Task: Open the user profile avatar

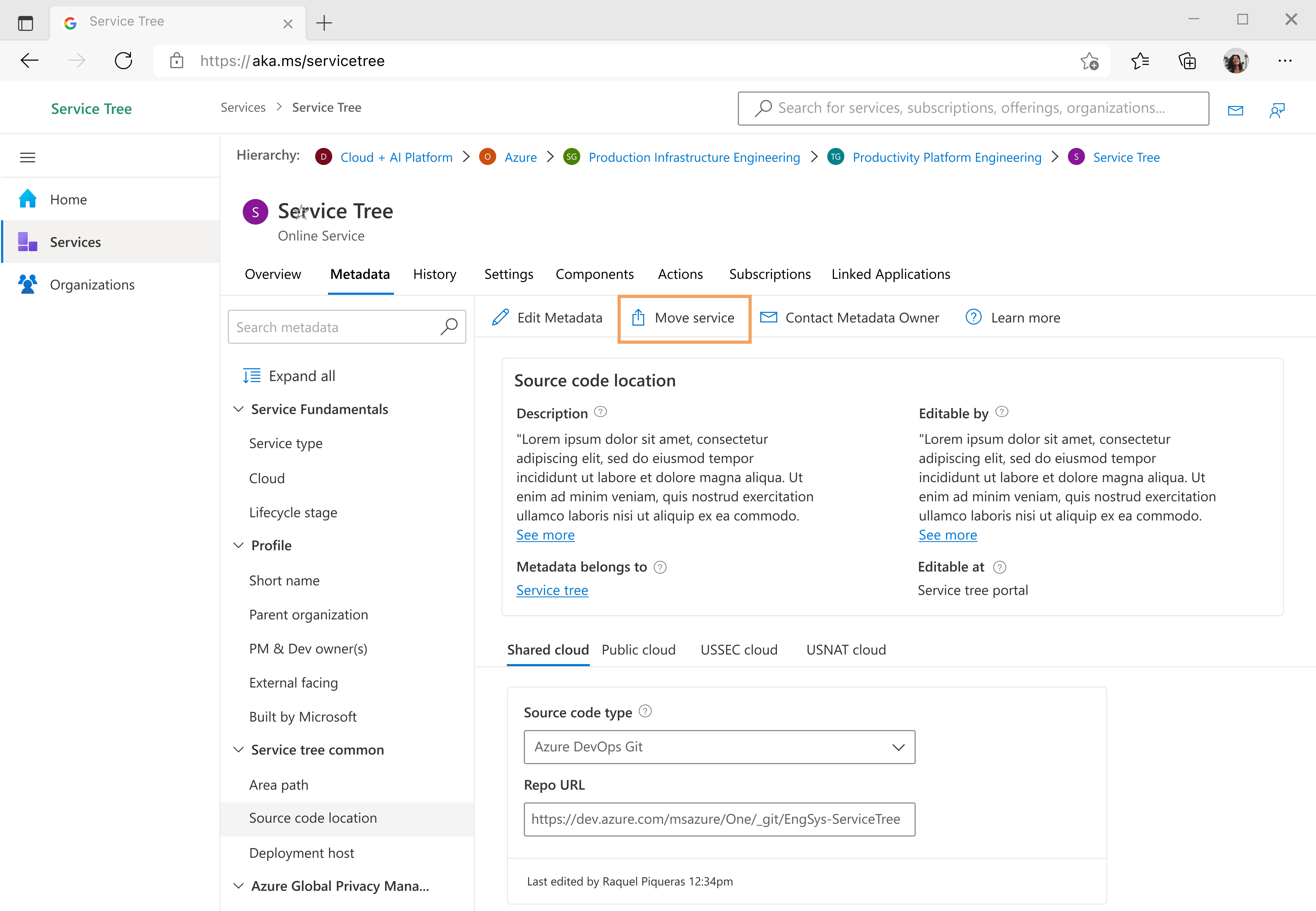Action: pyautogui.click(x=1236, y=60)
